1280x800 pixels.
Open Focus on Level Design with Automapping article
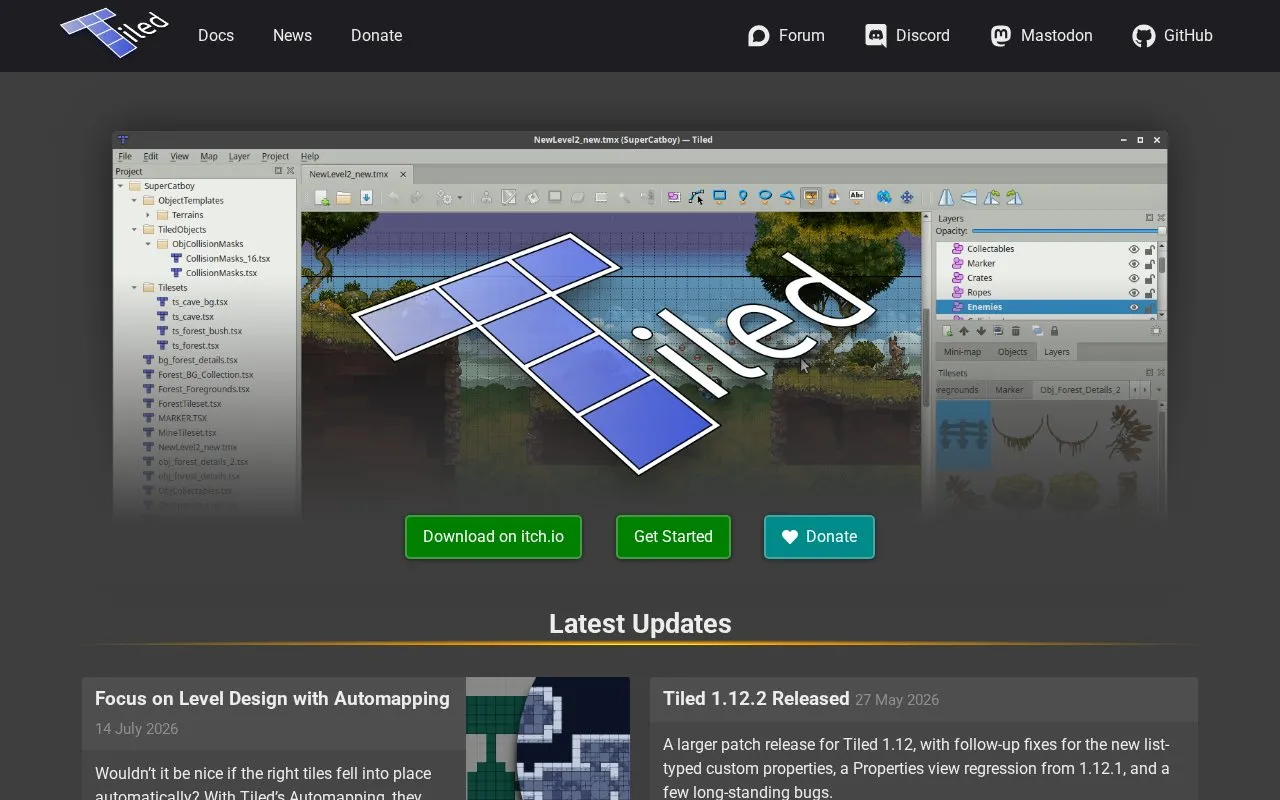(x=272, y=698)
